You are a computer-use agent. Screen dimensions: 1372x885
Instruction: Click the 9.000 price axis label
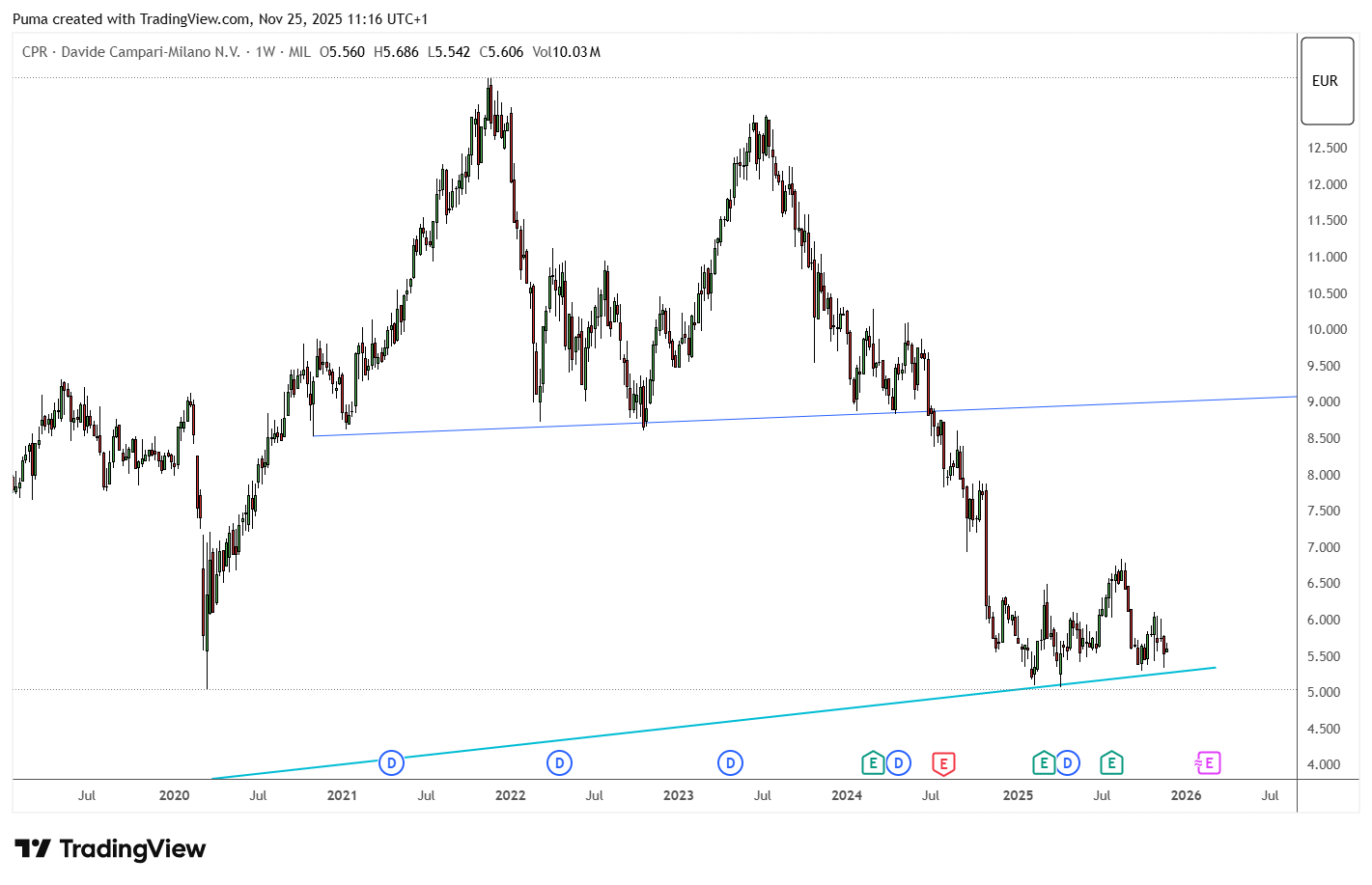pyautogui.click(x=1324, y=401)
